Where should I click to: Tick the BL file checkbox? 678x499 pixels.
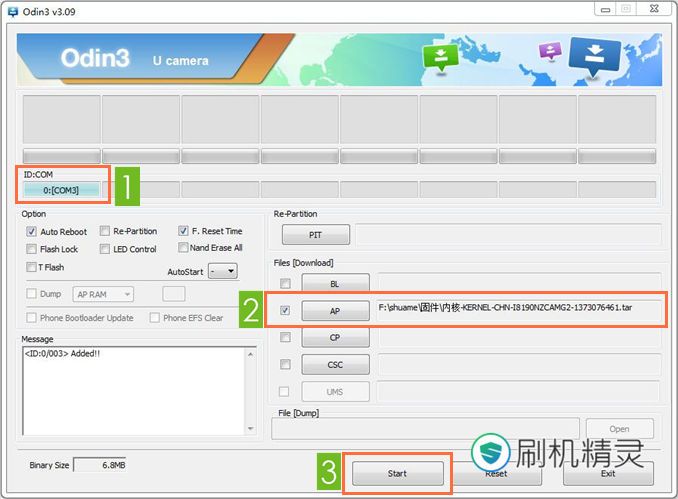(x=285, y=284)
